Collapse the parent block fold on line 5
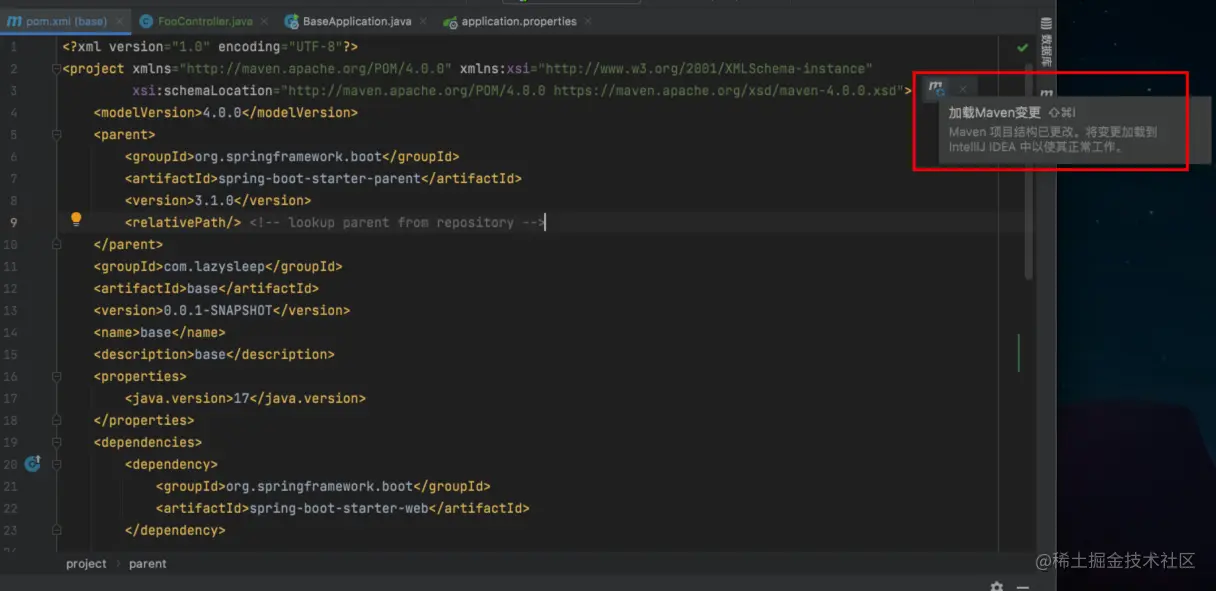This screenshot has width=1216, height=591. point(56,135)
